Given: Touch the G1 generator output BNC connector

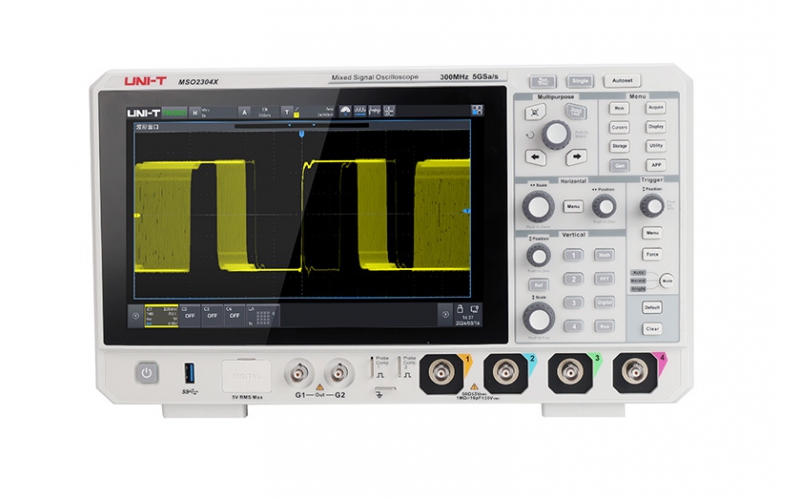Looking at the screenshot, I should (x=299, y=373).
